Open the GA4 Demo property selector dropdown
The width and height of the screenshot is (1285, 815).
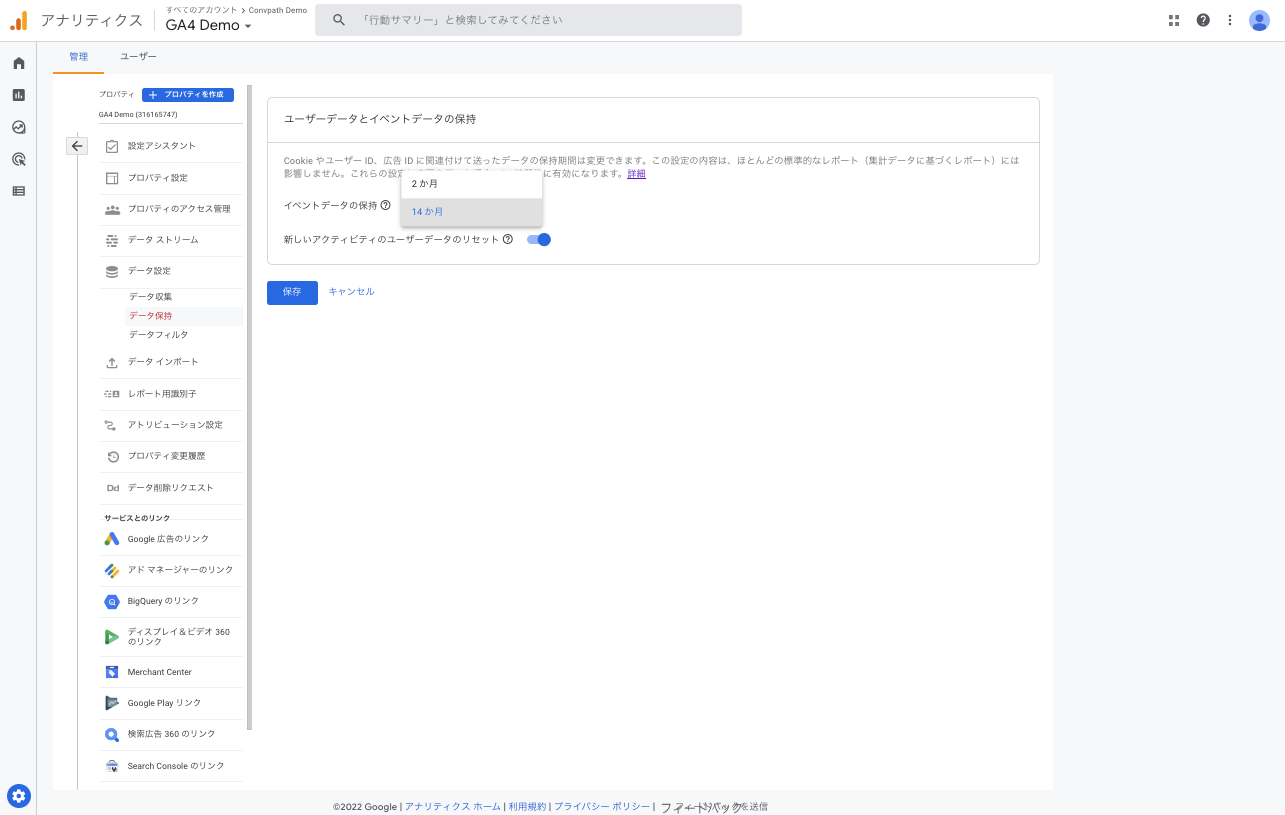coord(207,26)
